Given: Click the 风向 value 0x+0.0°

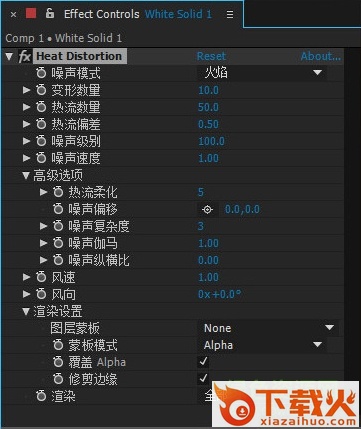Looking at the screenshot, I should coord(219,294).
